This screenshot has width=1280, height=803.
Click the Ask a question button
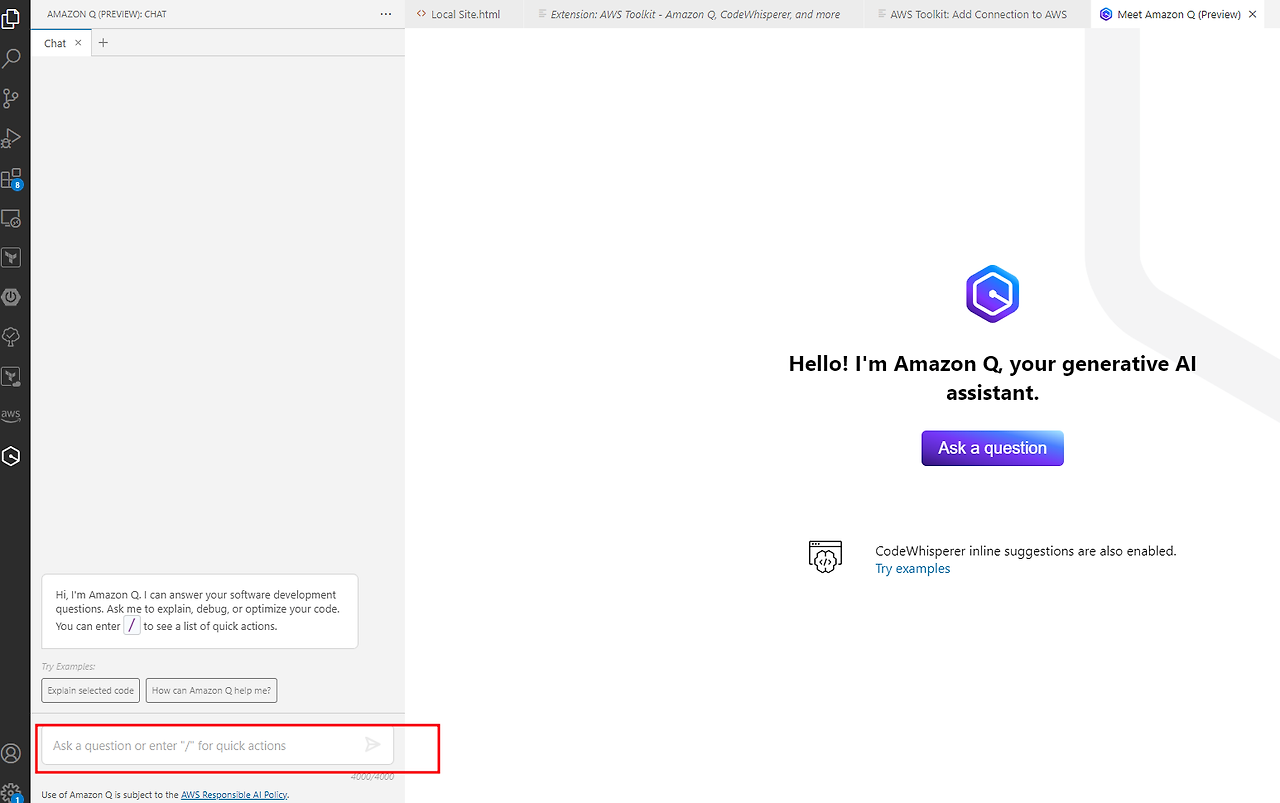click(993, 448)
